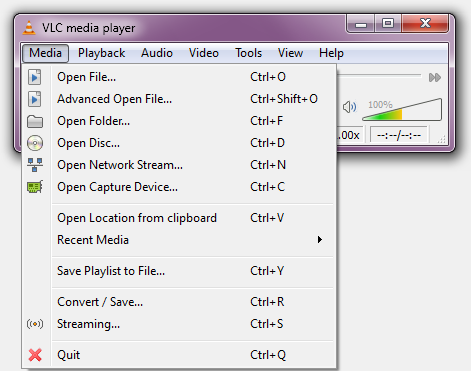471x371 pixels.
Task: Expand the Recent Media submenu arrow
Action: click(x=320, y=240)
